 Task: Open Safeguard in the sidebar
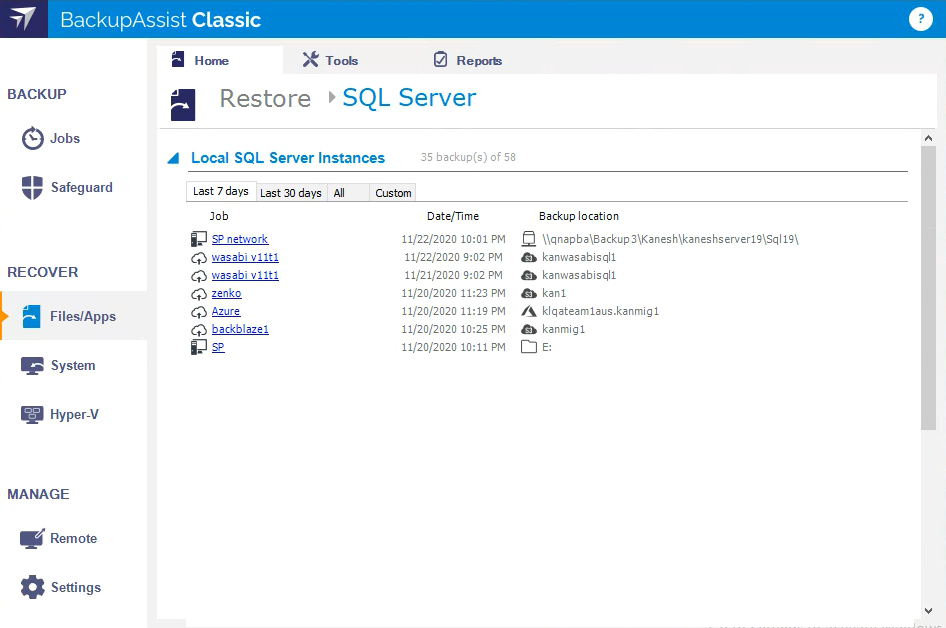point(81,188)
